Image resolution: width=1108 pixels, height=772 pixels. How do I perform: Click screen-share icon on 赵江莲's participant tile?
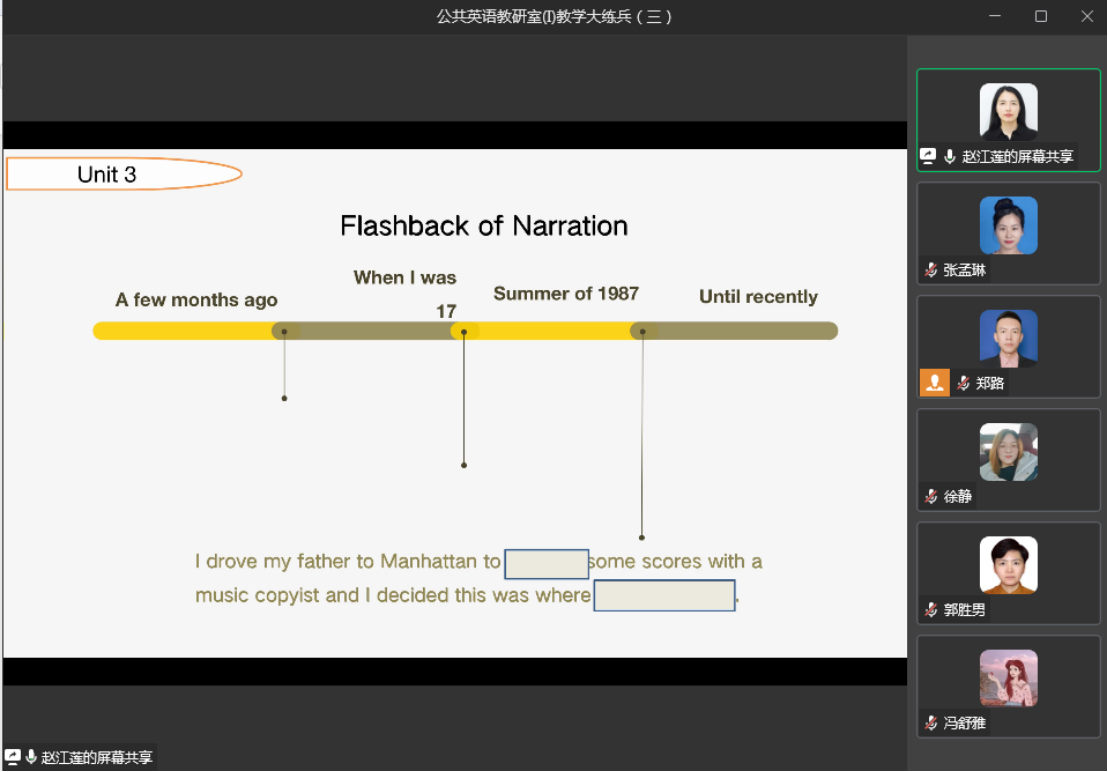tap(928, 156)
